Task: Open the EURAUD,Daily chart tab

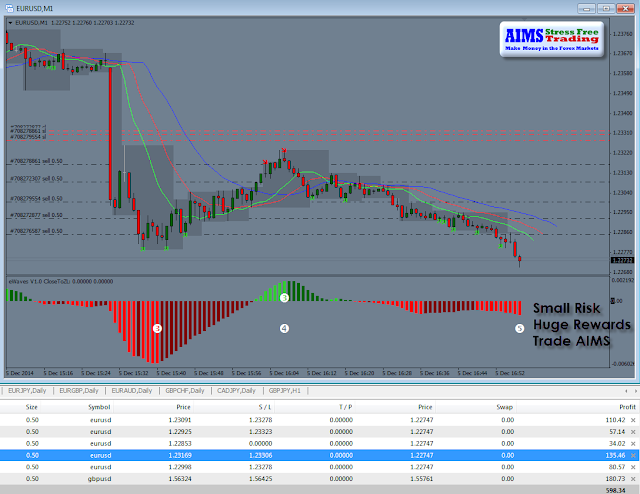Action: tap(131, 391)
